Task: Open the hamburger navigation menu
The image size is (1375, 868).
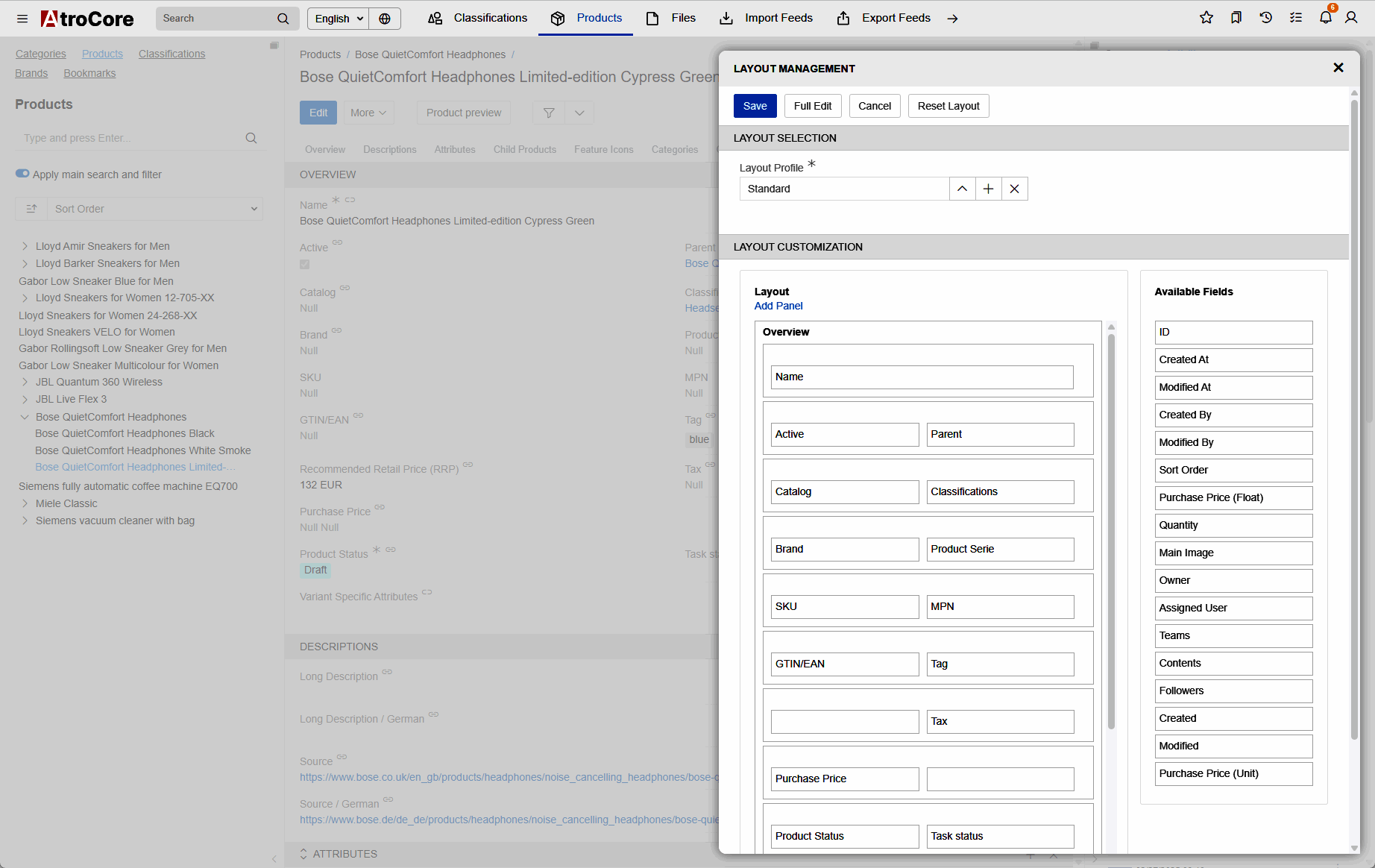Action: pyautogui.click(x=22, y=19)
